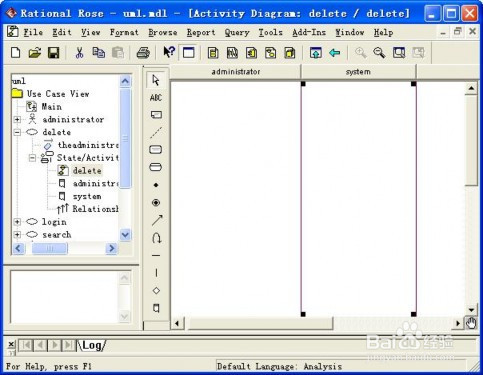Select the Note tool
This screenshot has width=483, height=375.
click(156, 115)
